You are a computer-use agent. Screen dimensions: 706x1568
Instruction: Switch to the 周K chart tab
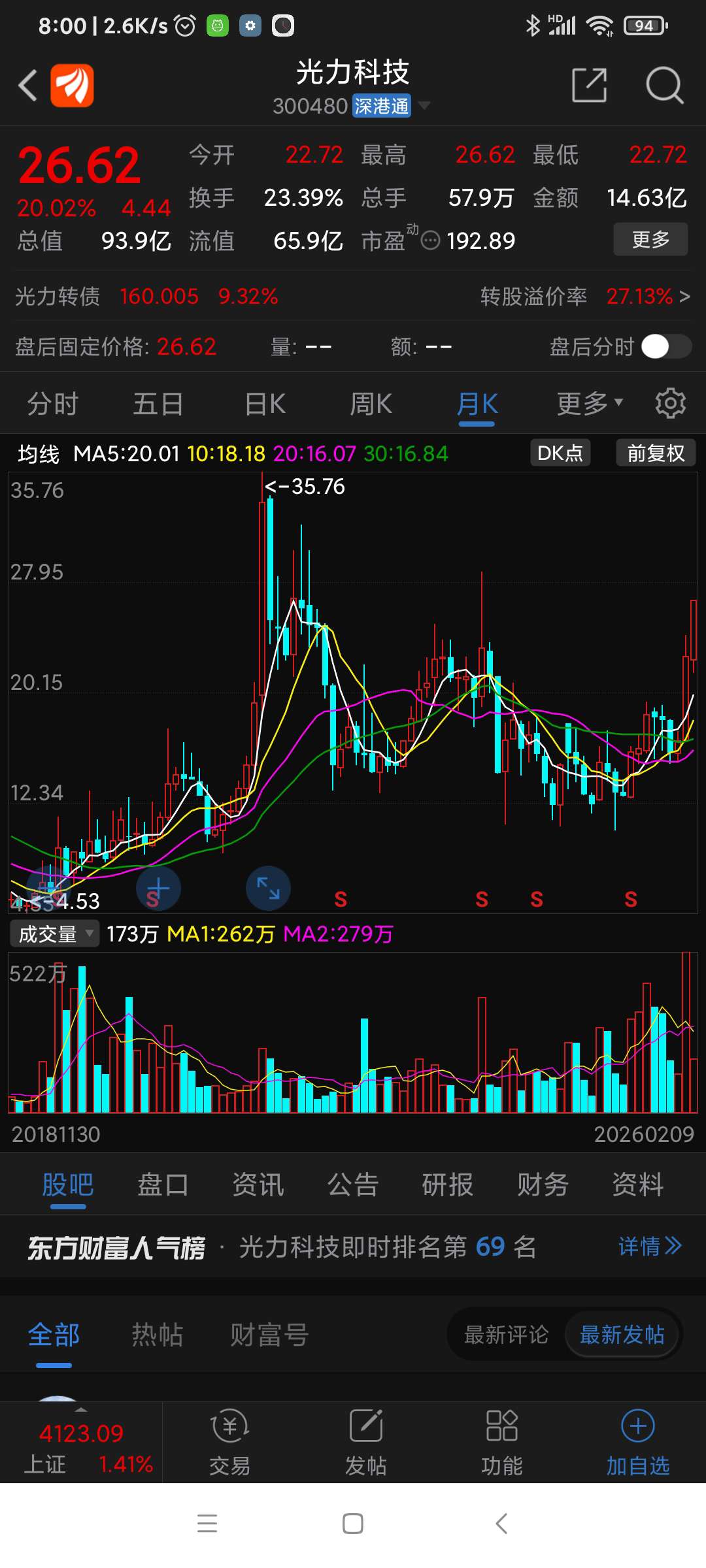tap(371, 404)
